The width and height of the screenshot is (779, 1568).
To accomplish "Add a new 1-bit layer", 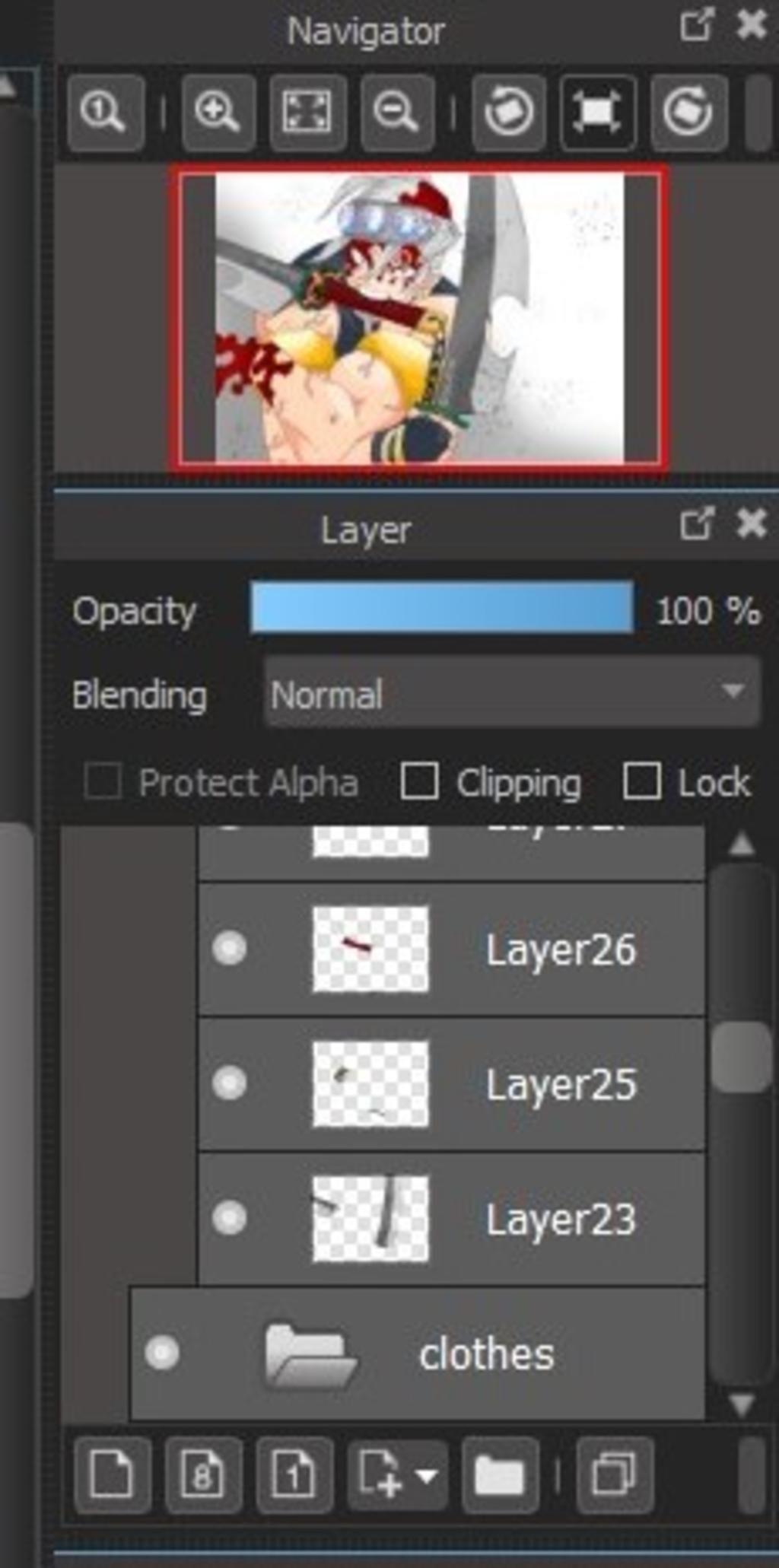I will tap(294, 1474).
